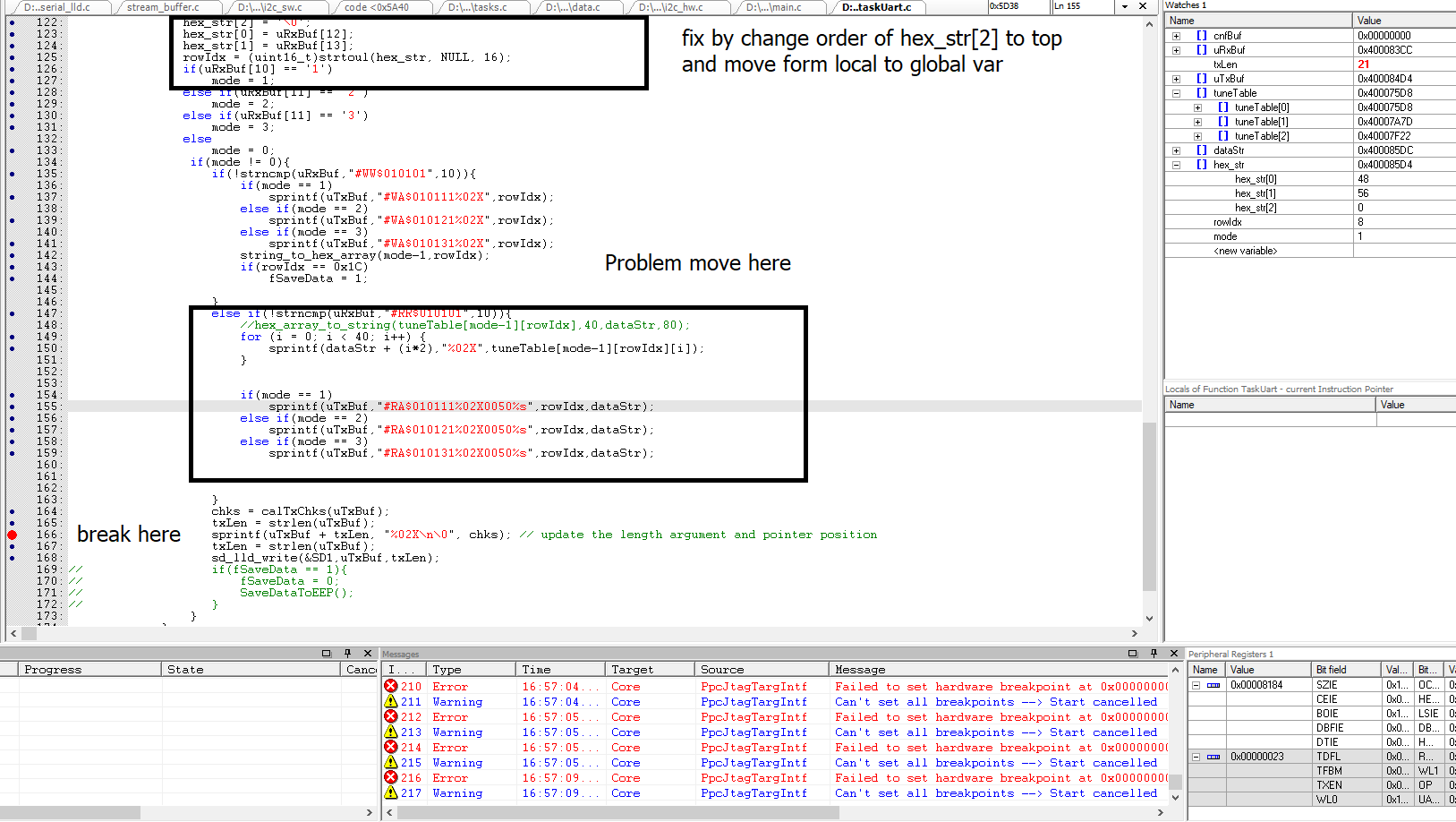1456x822 pixels.
Task: Collapse the tuneTable watch entry
Action: click(x=1175, y=92)
